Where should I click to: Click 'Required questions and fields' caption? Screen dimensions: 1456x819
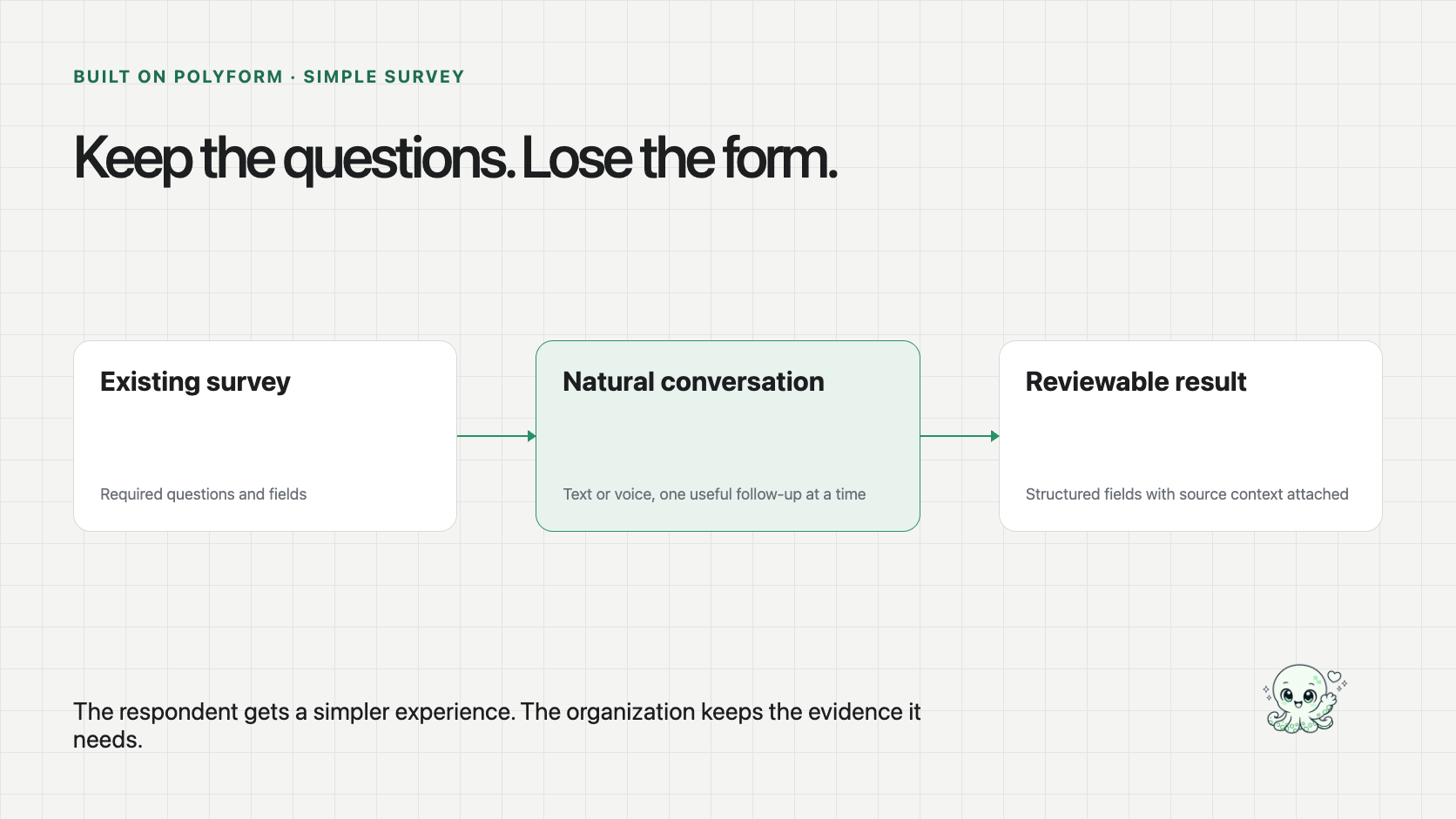pos(204,494)
